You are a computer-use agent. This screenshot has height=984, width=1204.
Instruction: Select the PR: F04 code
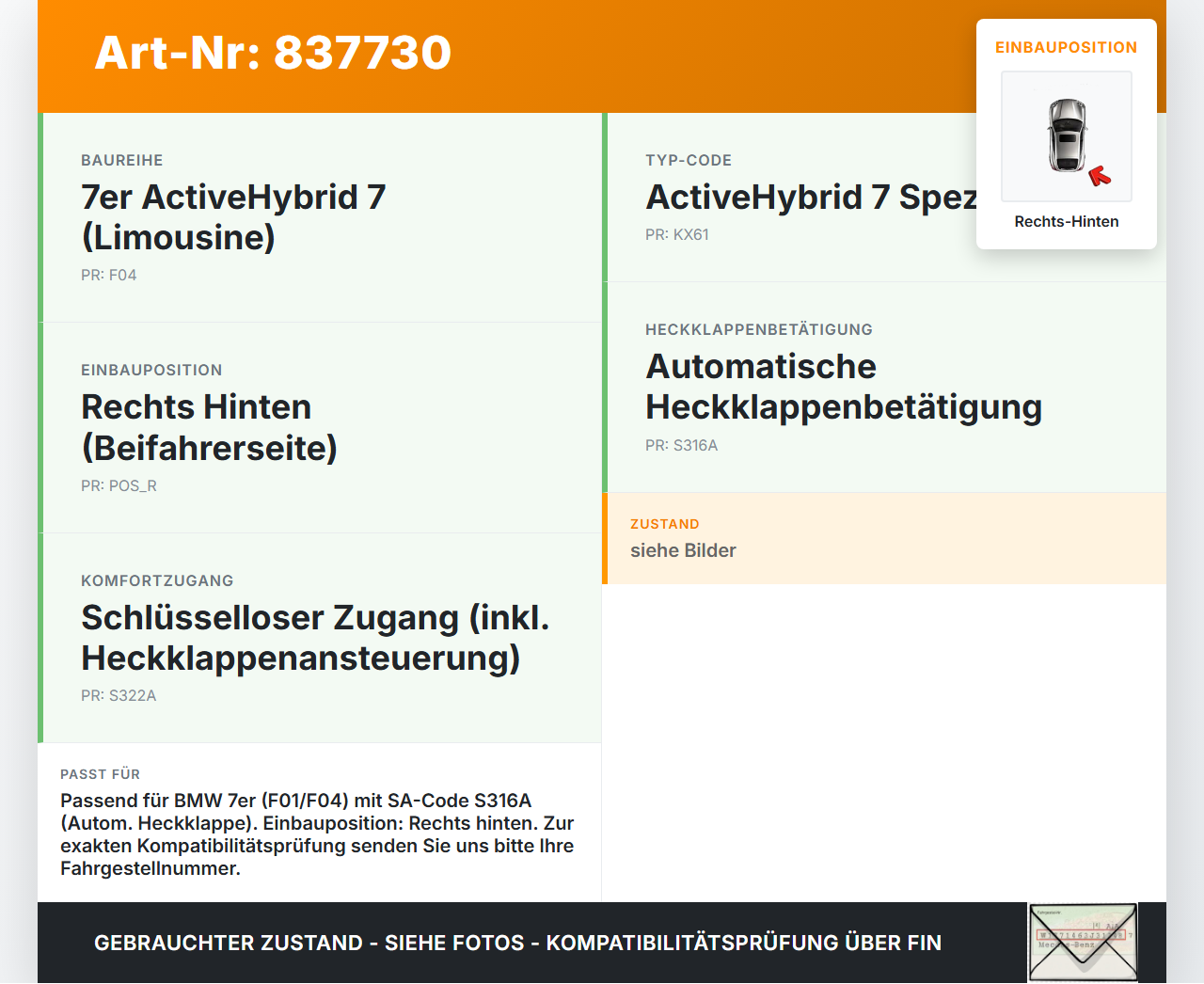[x=109, y=275]
